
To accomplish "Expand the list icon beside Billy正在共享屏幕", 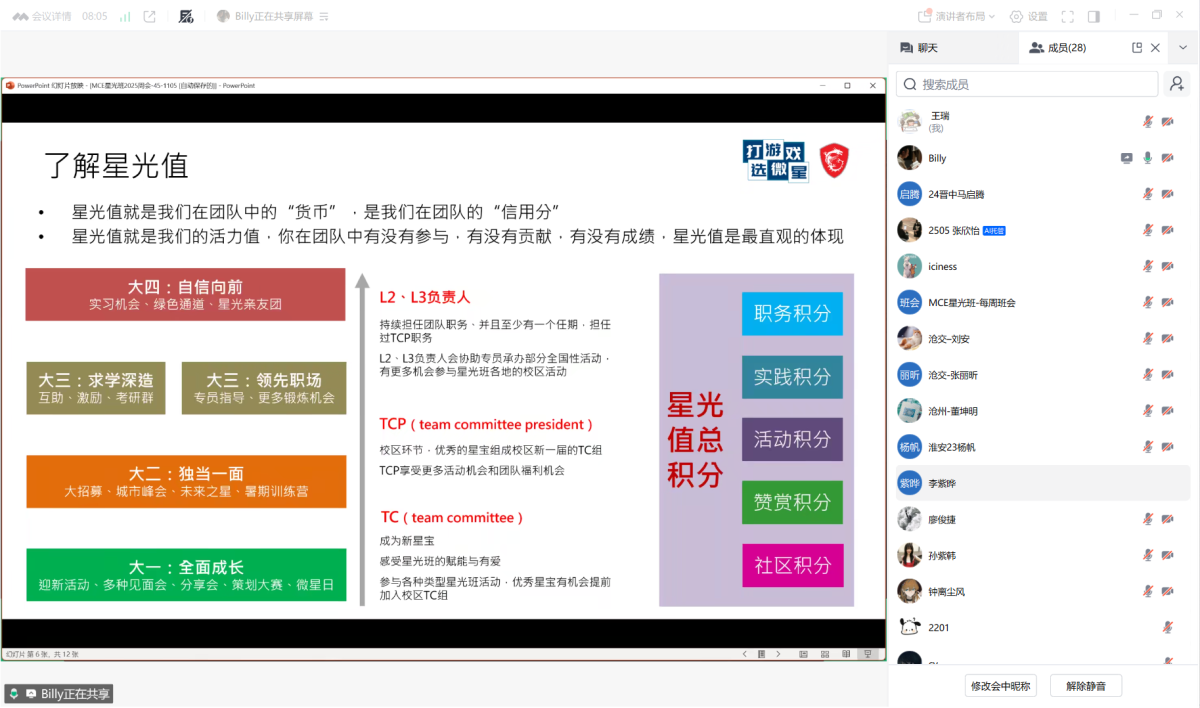I will [323, 16].
